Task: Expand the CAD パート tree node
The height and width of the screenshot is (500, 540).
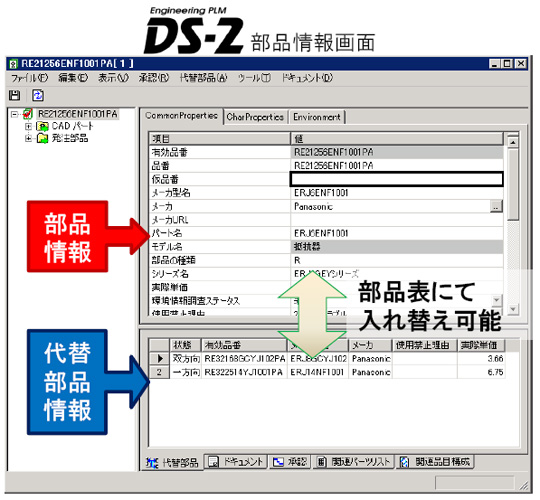Action: pos(29,126)
